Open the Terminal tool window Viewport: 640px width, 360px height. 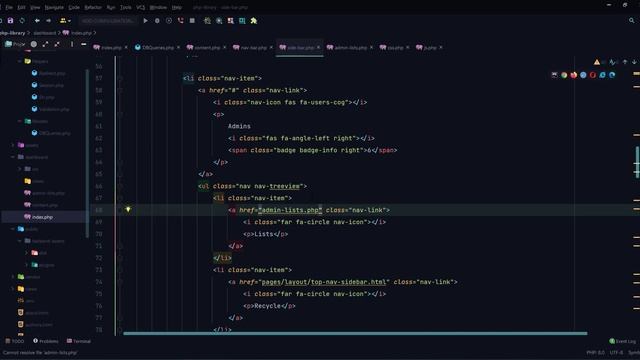point(79,341)
